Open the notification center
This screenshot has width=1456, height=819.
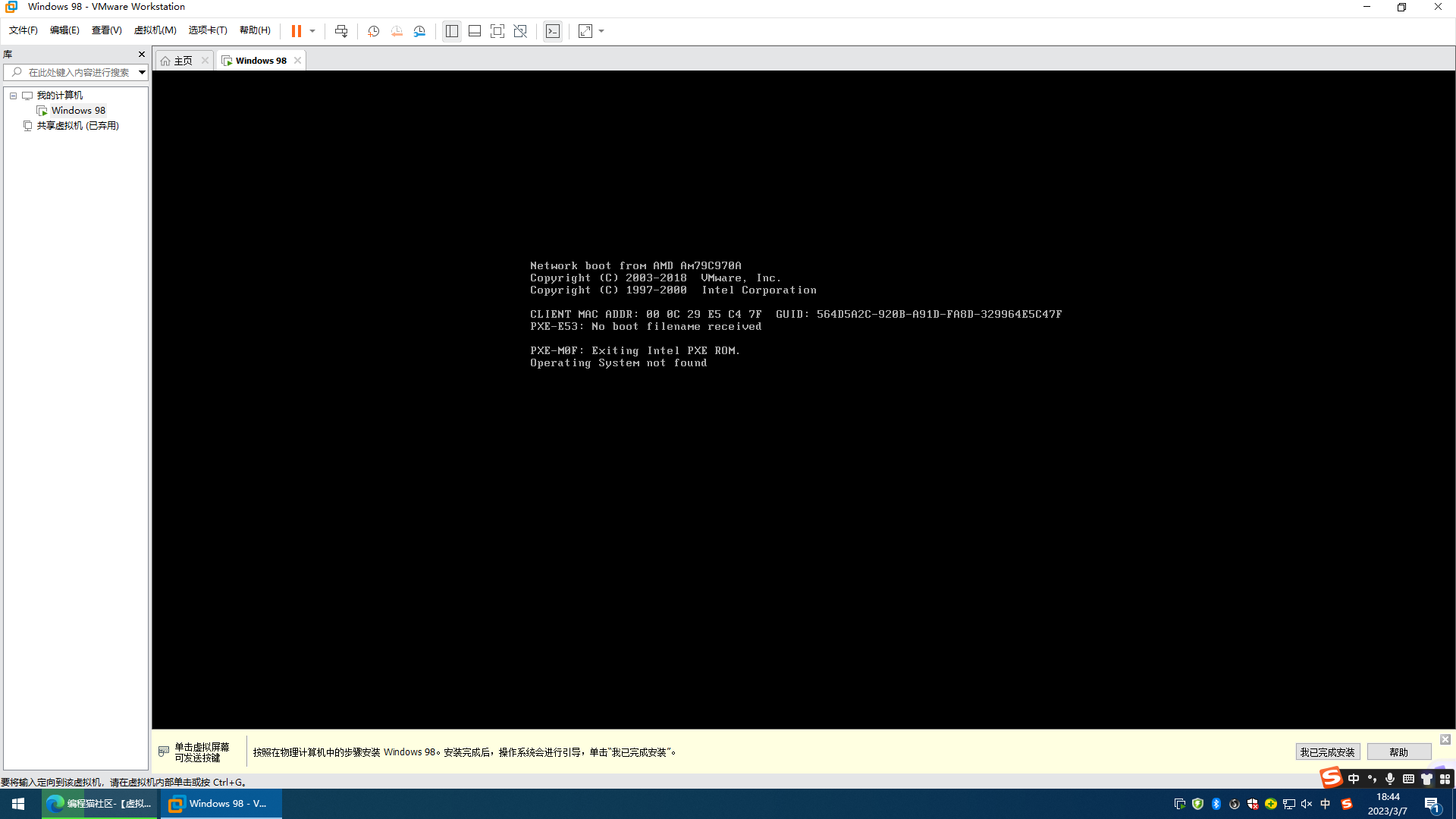(x=1432, y=804)
